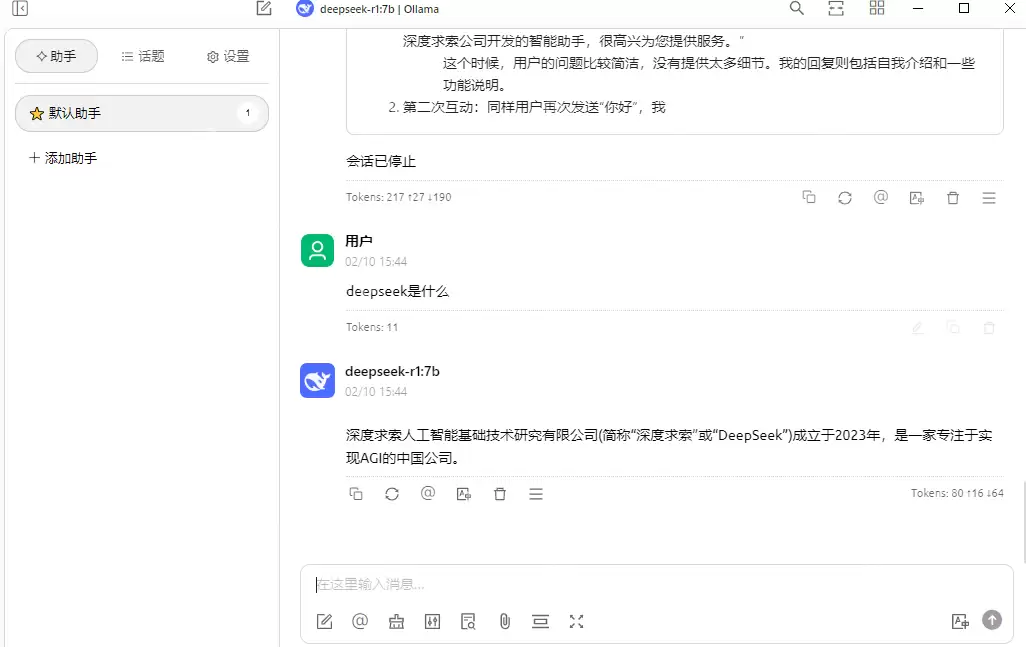Delete the assistant message about 深度求索
Image resolution: width=1026 pixels, height=647 pixels.
pyautogui.click(x=500, y=493)
